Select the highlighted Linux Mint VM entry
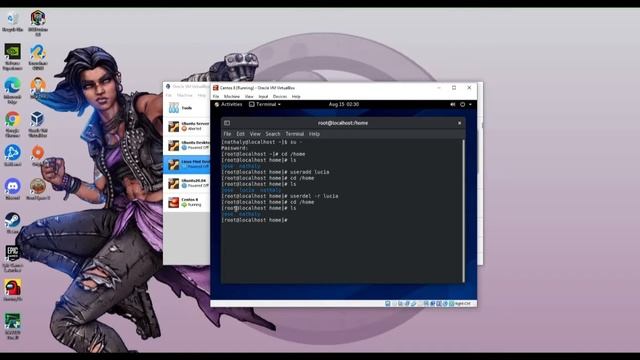Screen dimensions: 640x360 pyautogui.click(x=187, y=164)
